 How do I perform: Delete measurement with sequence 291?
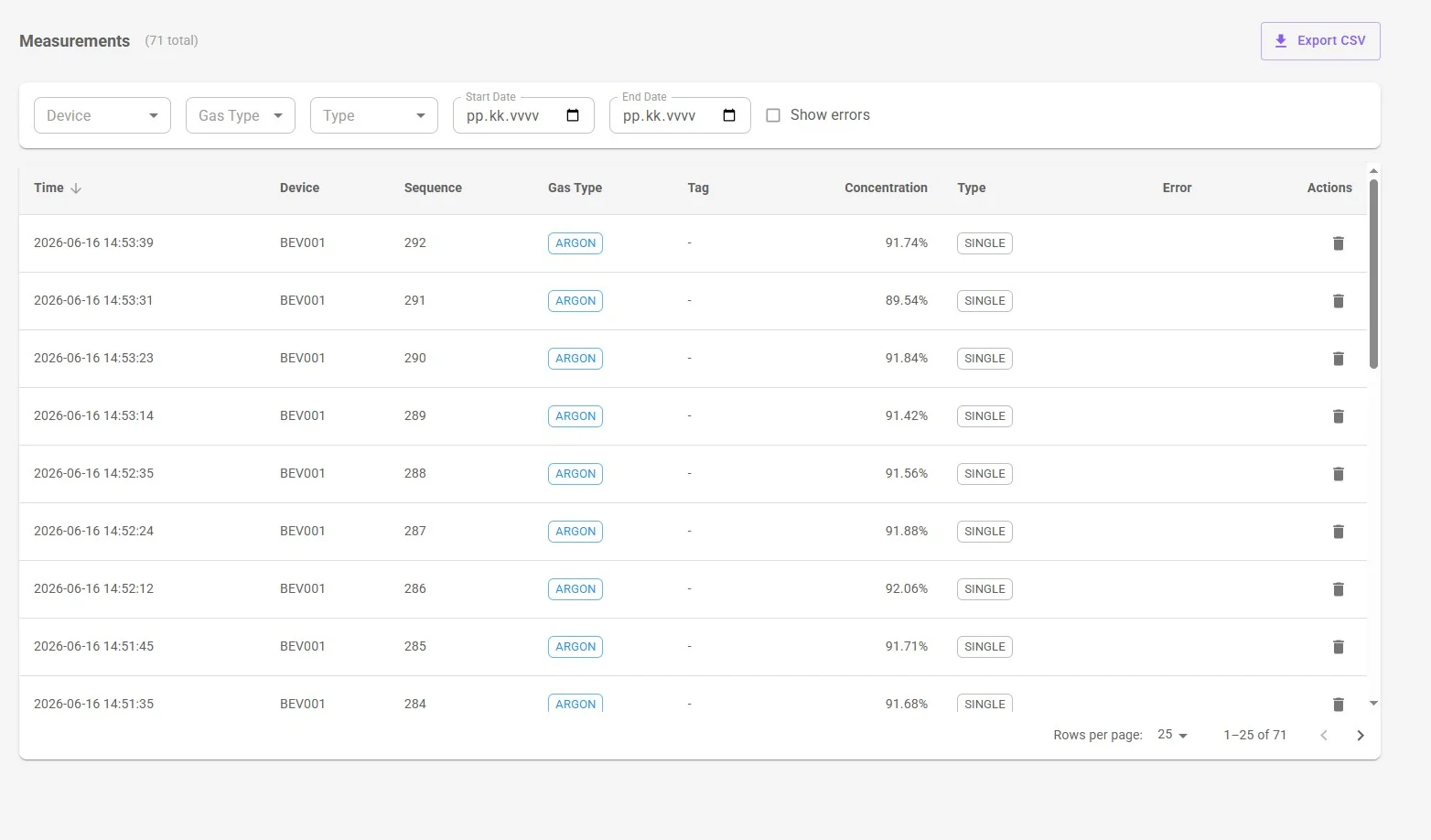1338,301
